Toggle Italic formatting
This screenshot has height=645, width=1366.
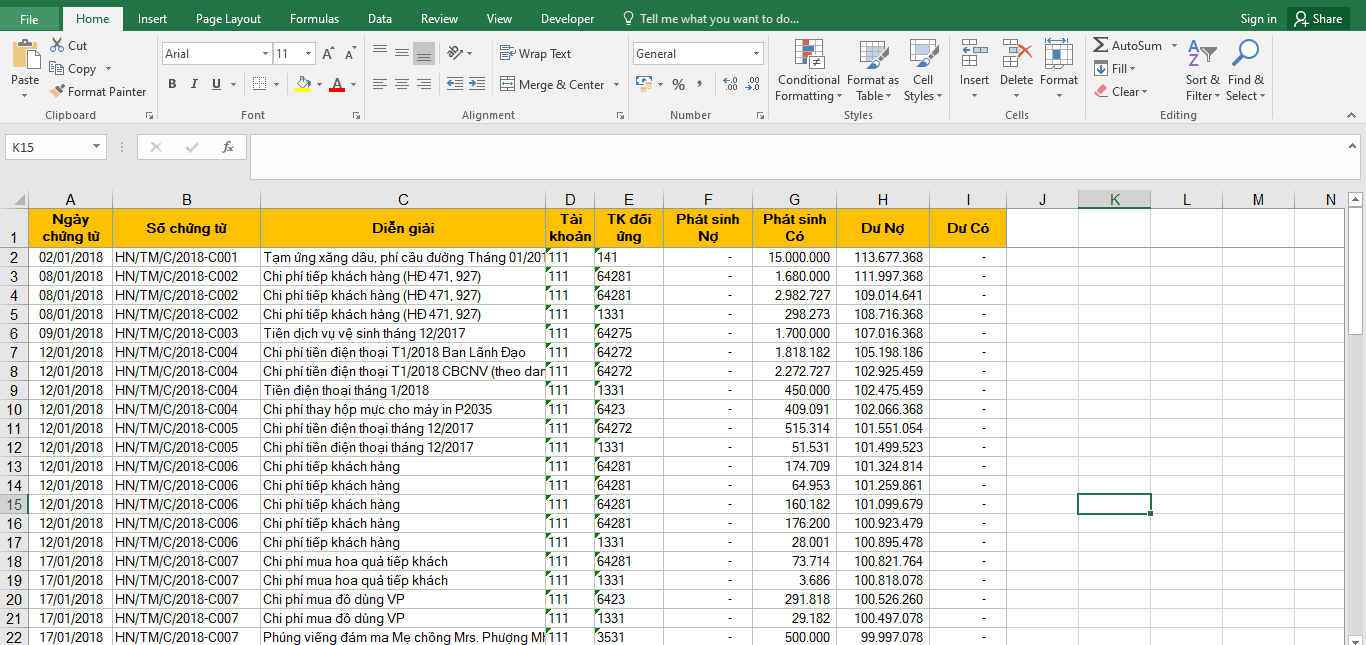pos(194,85)
